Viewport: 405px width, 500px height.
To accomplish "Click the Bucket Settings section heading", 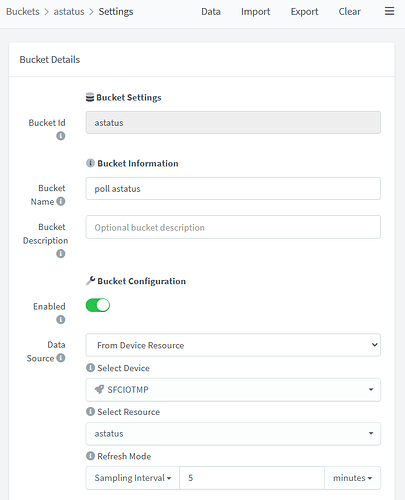I will tap(129, 98).
